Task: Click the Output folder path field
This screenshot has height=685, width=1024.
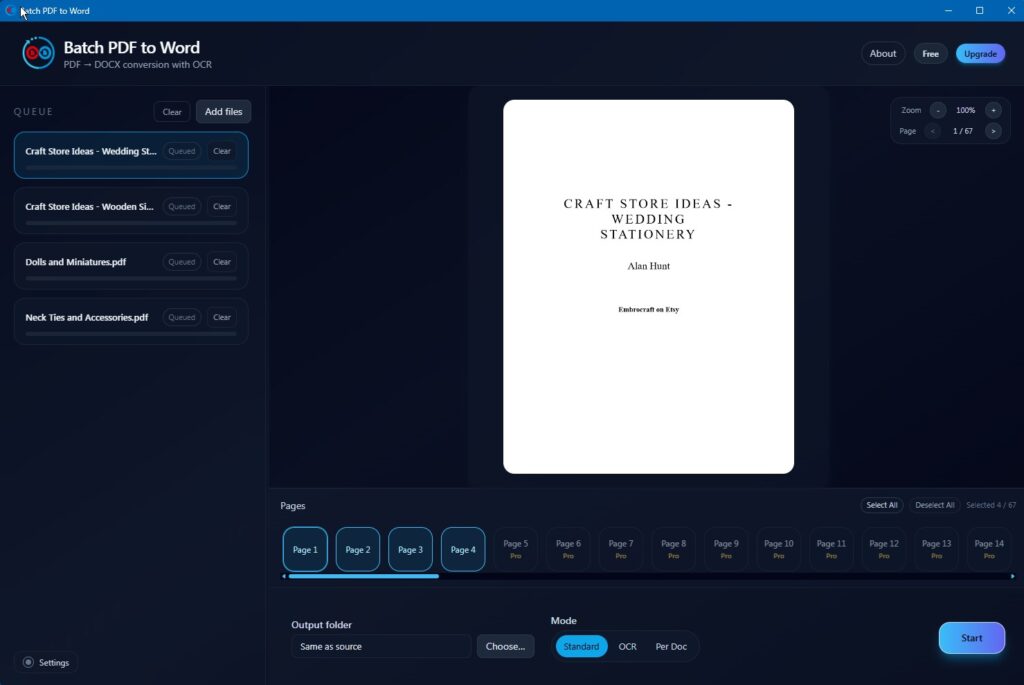Action: click(x=381, y=646)
